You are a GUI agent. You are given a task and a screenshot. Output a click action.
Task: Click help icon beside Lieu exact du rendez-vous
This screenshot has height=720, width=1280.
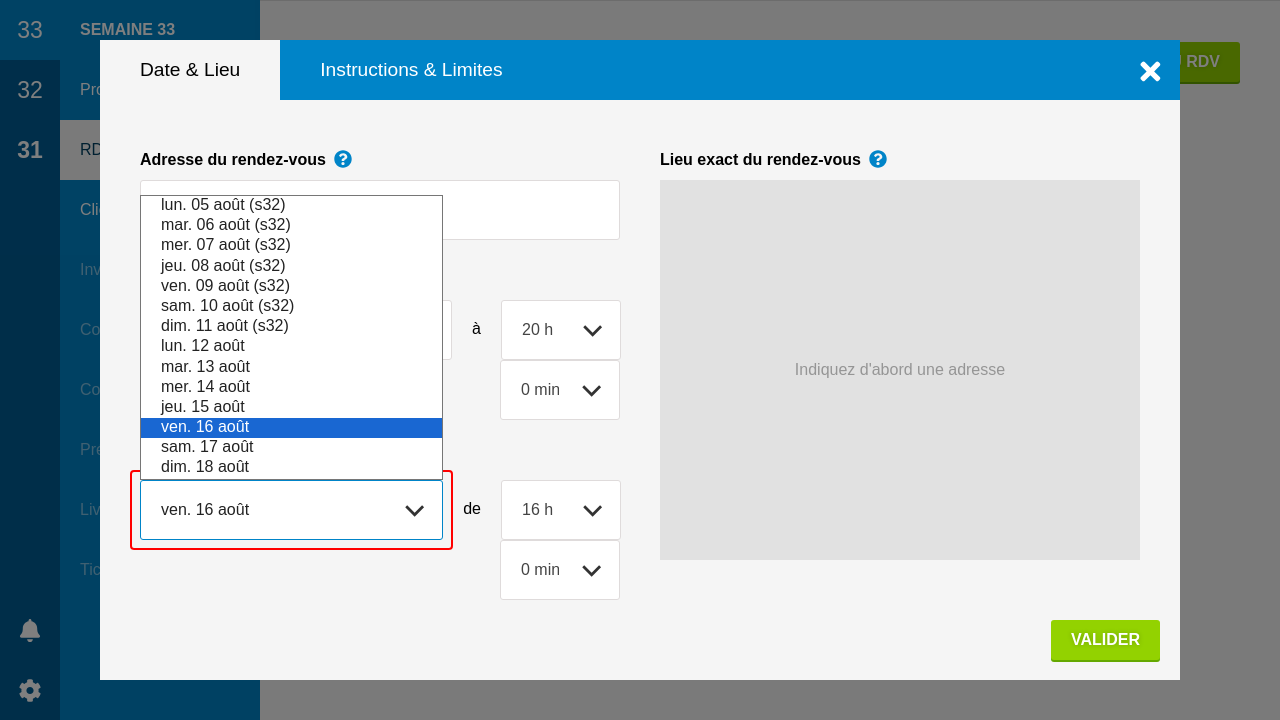(x=878, y=159)
